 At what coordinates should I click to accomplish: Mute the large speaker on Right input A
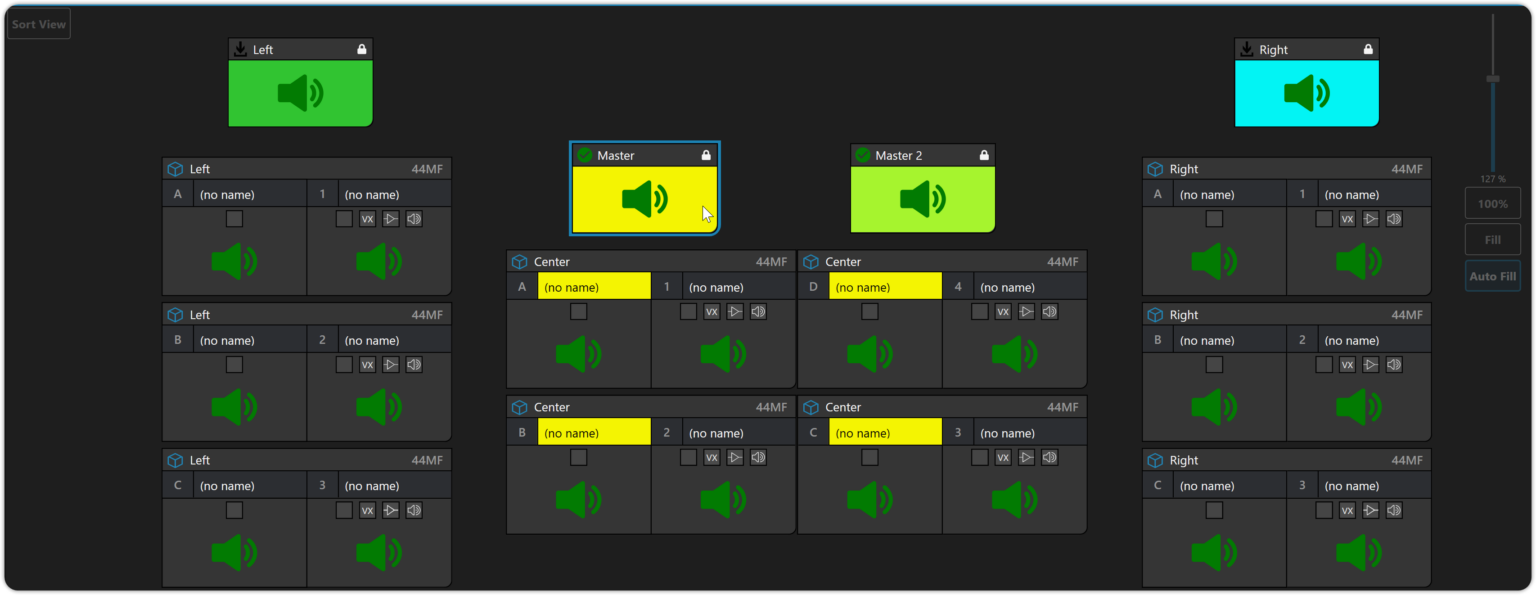click(x=1213, y=262)
